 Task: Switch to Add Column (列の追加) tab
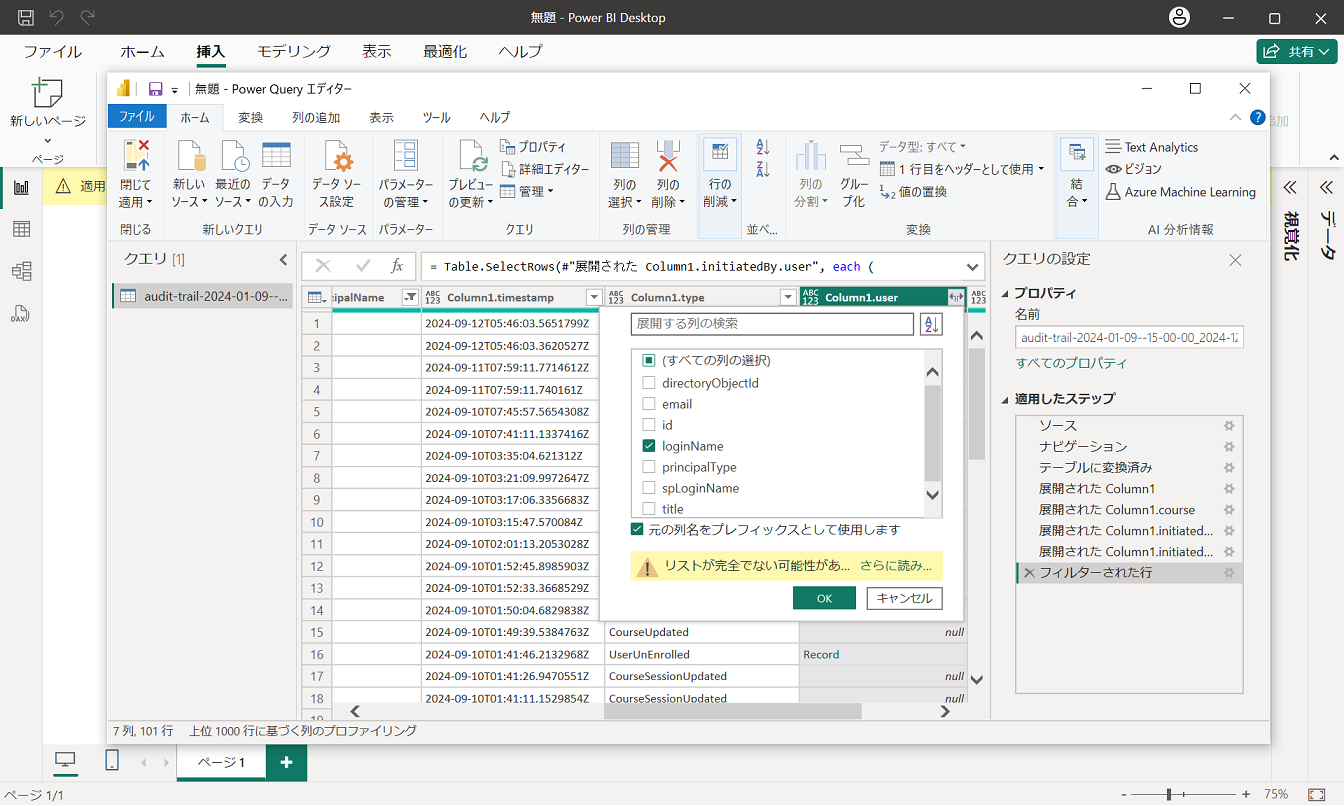(316, 117)
